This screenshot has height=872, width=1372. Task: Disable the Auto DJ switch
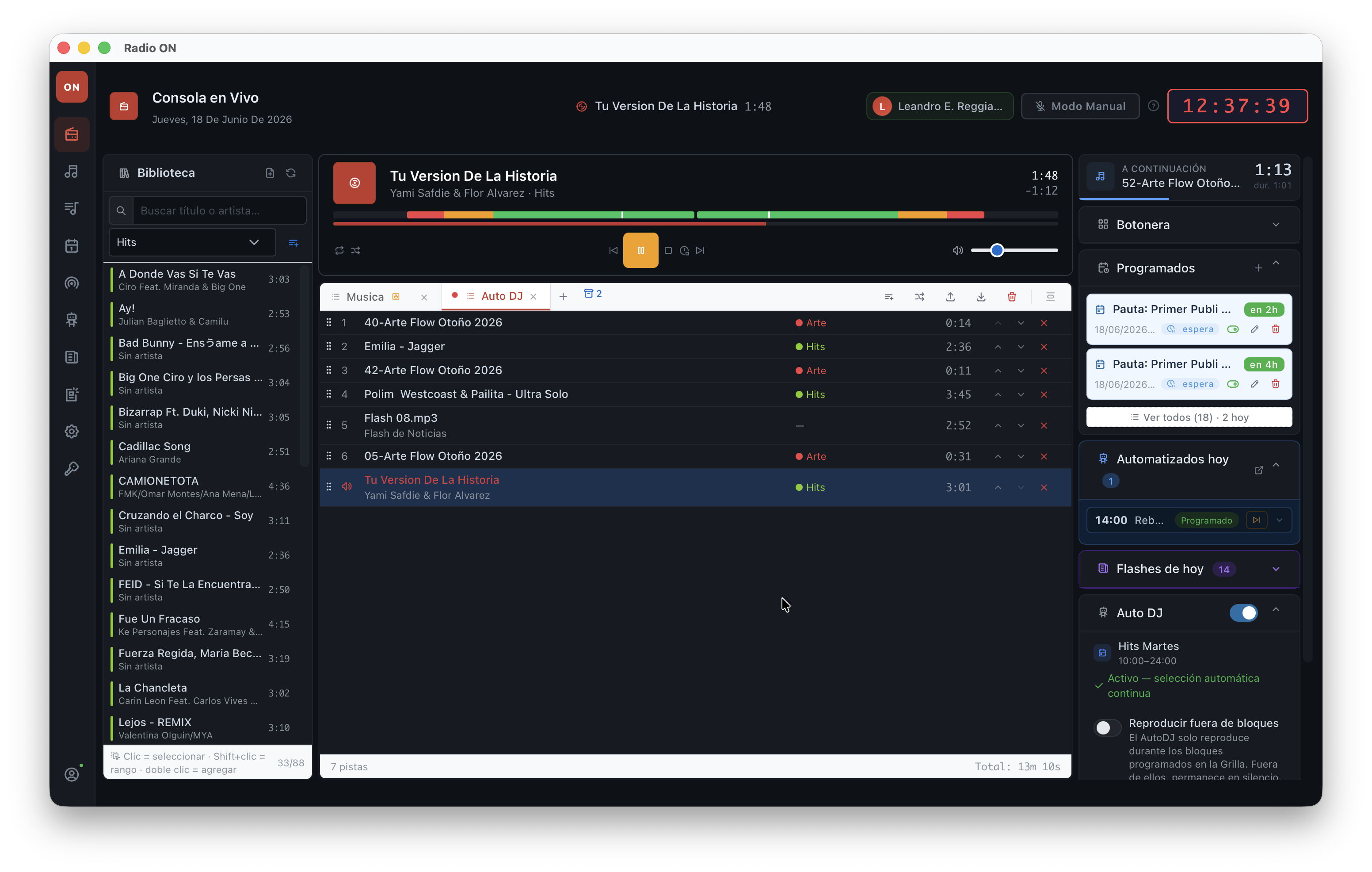pos(1243,613)
